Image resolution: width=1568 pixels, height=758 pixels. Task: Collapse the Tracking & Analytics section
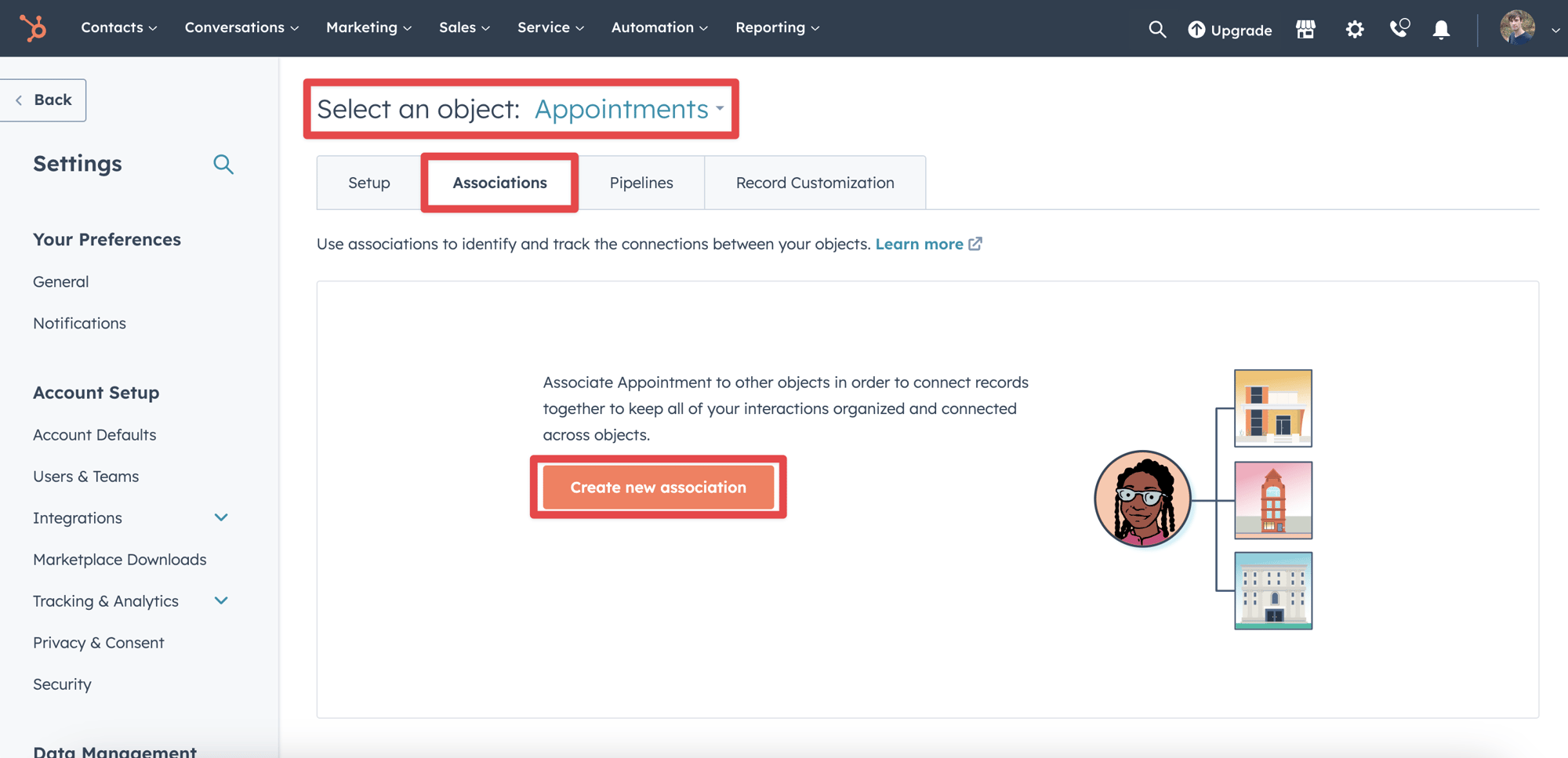point(221,600)
